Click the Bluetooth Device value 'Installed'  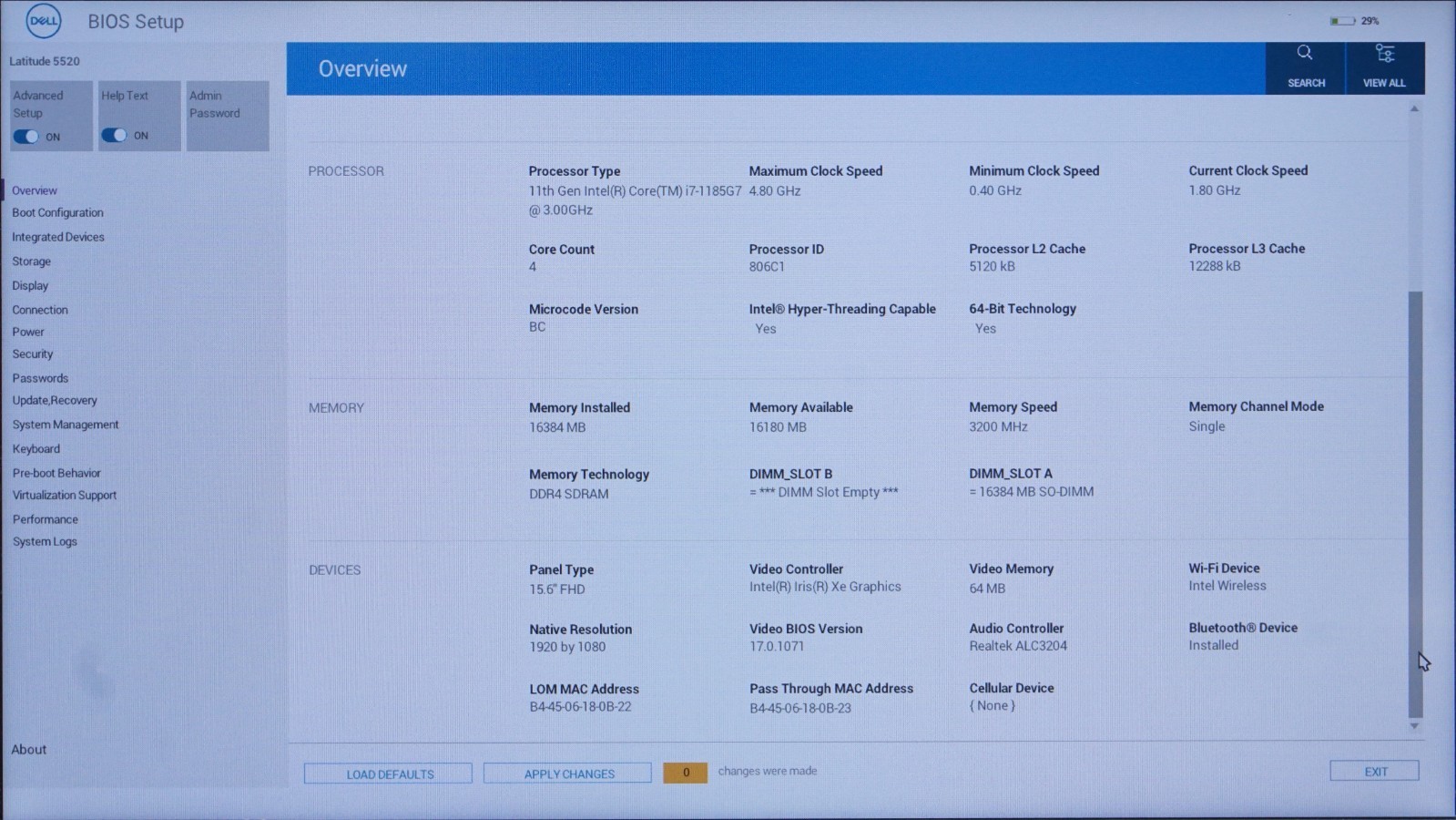coord(1213,645)
